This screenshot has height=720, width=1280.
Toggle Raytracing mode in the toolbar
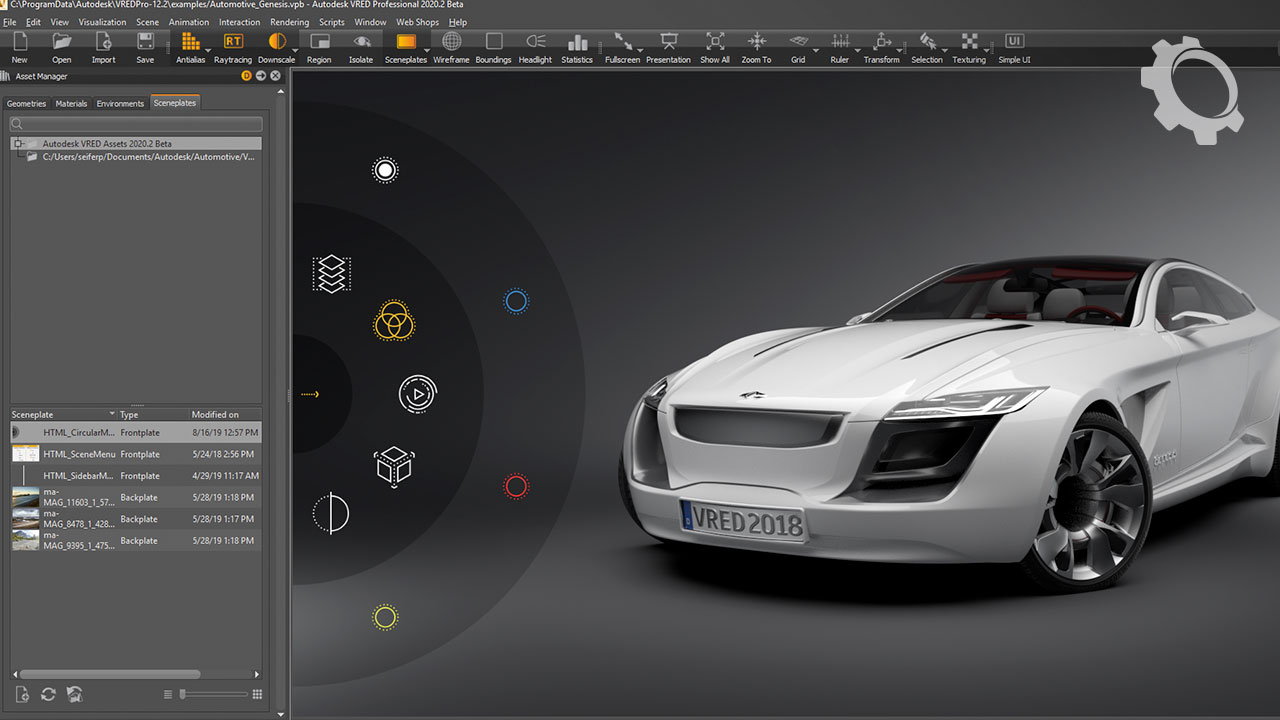[x=232, y=42]
